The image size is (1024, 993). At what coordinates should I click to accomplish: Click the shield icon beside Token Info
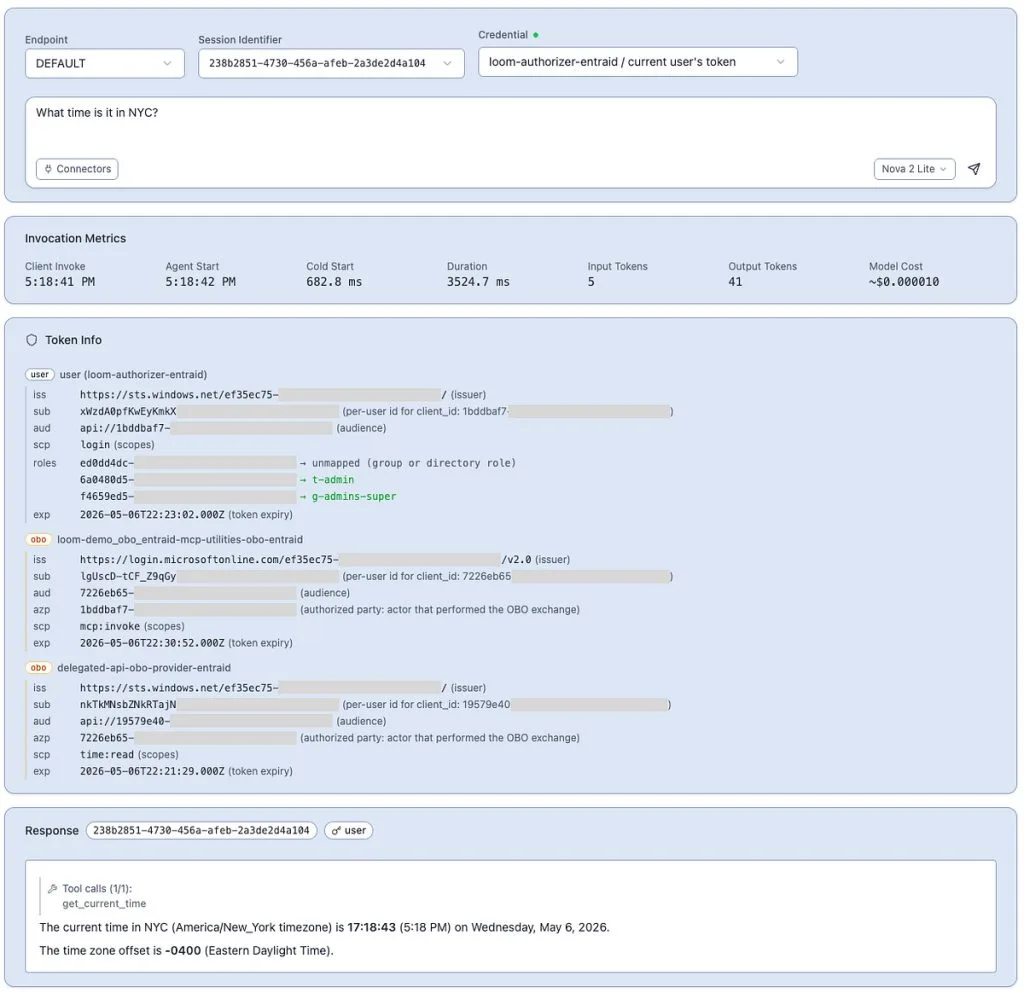31,340
